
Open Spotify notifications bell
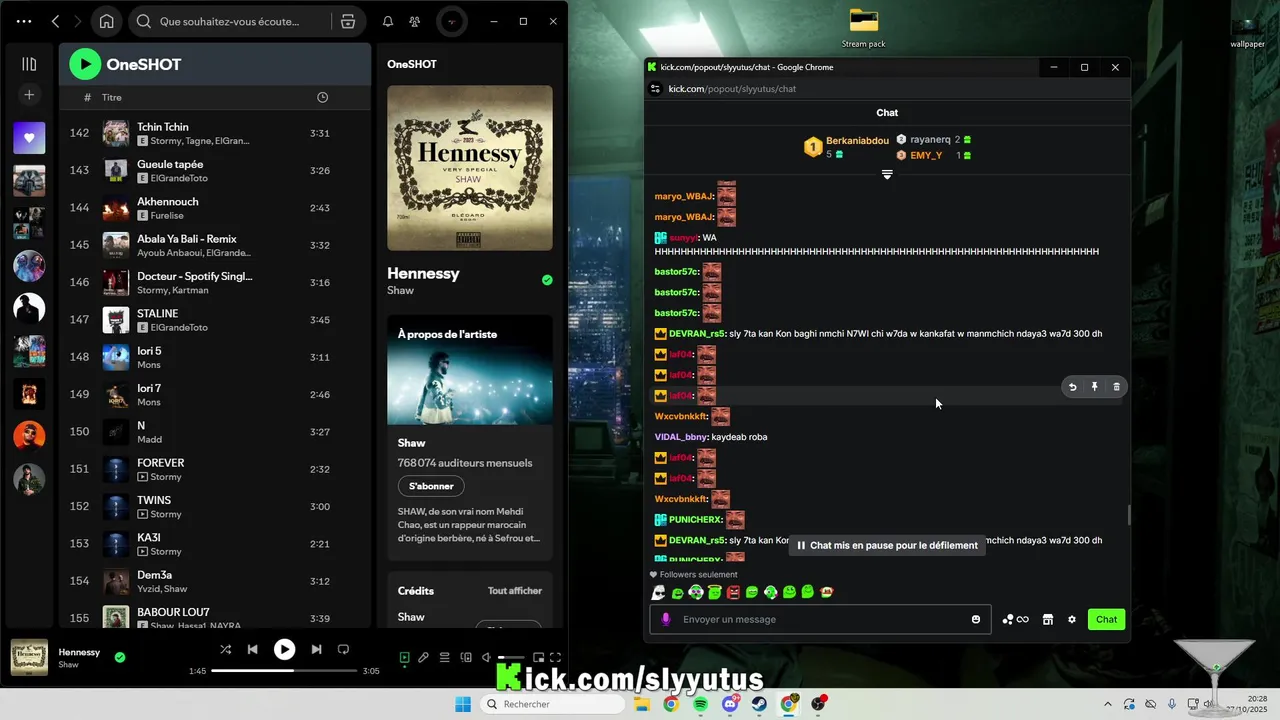click(x=388, y=21)
